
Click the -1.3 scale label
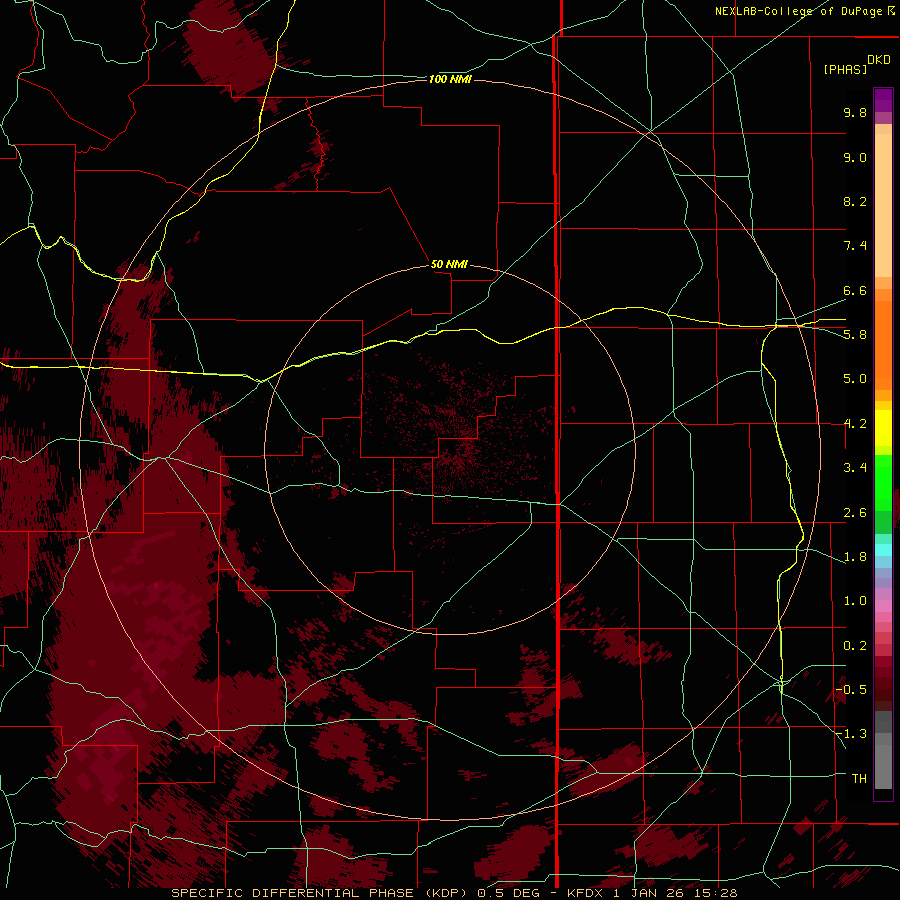851,734
